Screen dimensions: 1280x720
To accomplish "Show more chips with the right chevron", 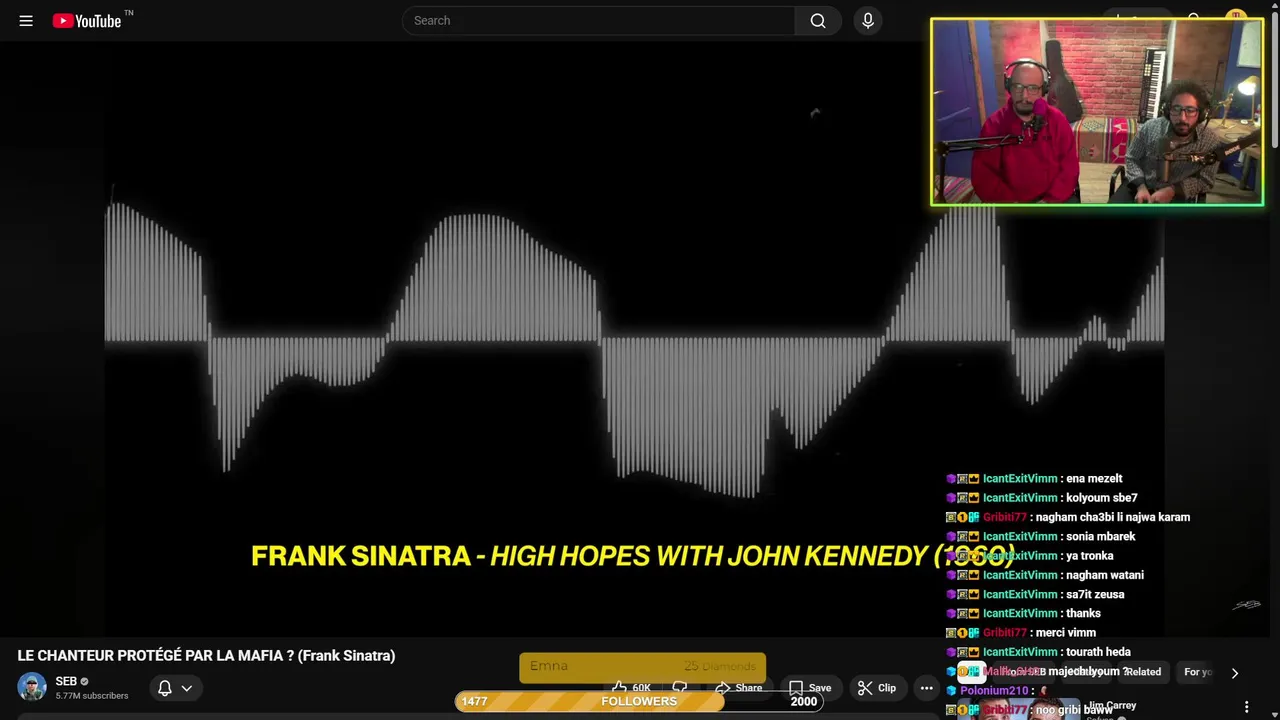I will click(1235, 673).
